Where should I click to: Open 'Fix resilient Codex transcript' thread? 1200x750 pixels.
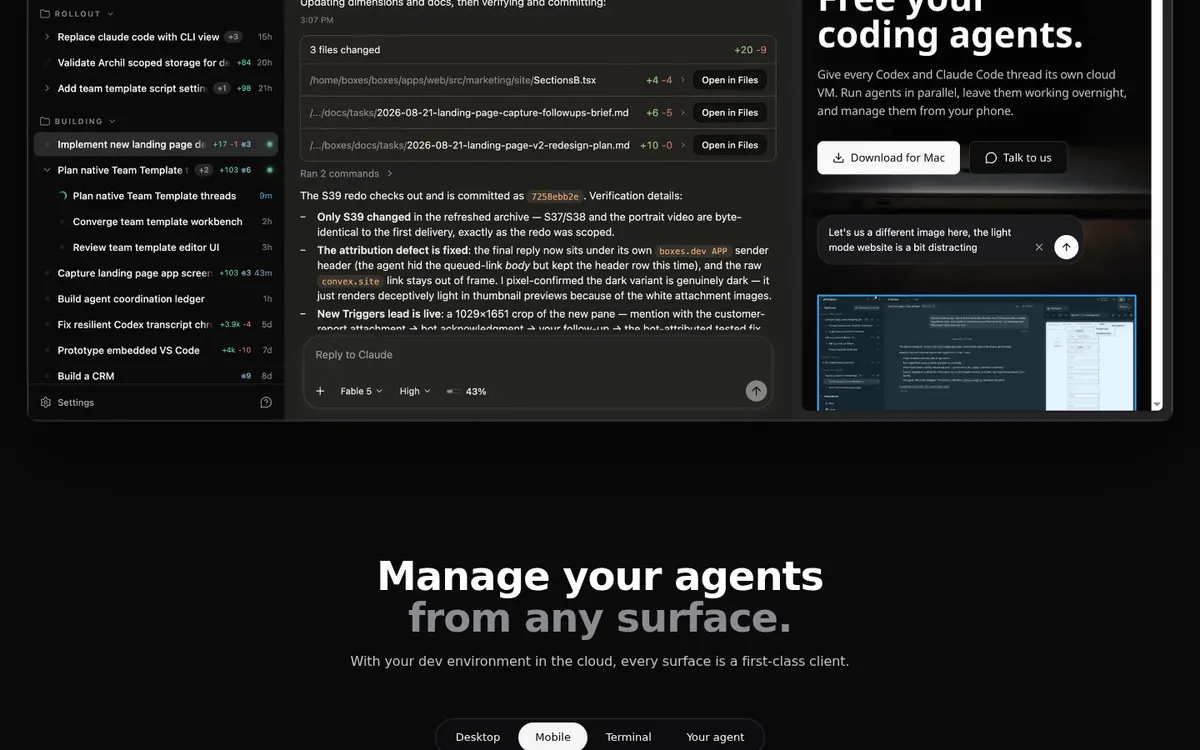(x=155, y=324)
